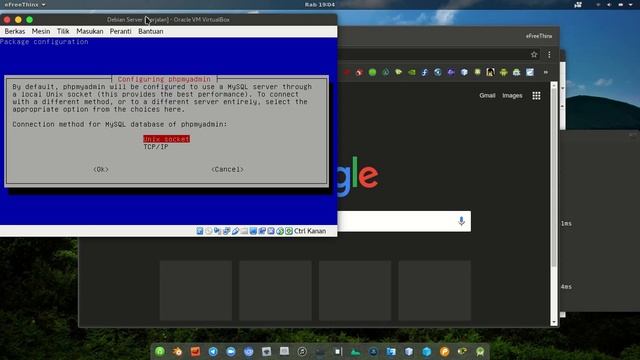Image resolution: width=640 pixels, height=360 pixels.
Task: Open the system menu arrow in top-right panel
Action: click(632, 4)
